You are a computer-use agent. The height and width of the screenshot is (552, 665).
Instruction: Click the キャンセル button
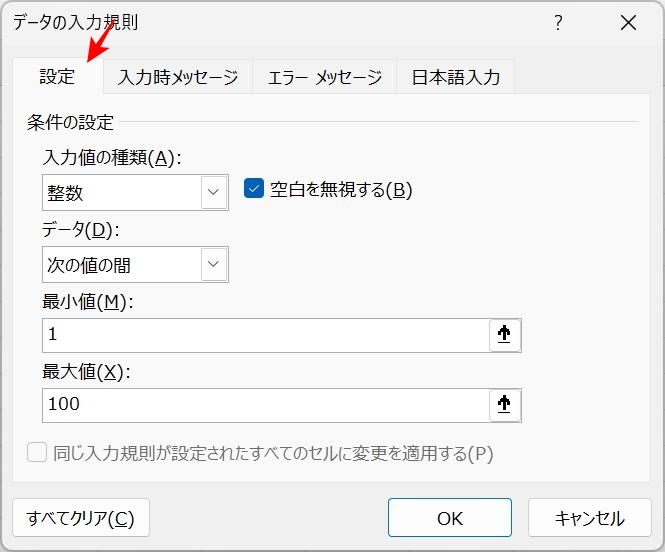590,518
